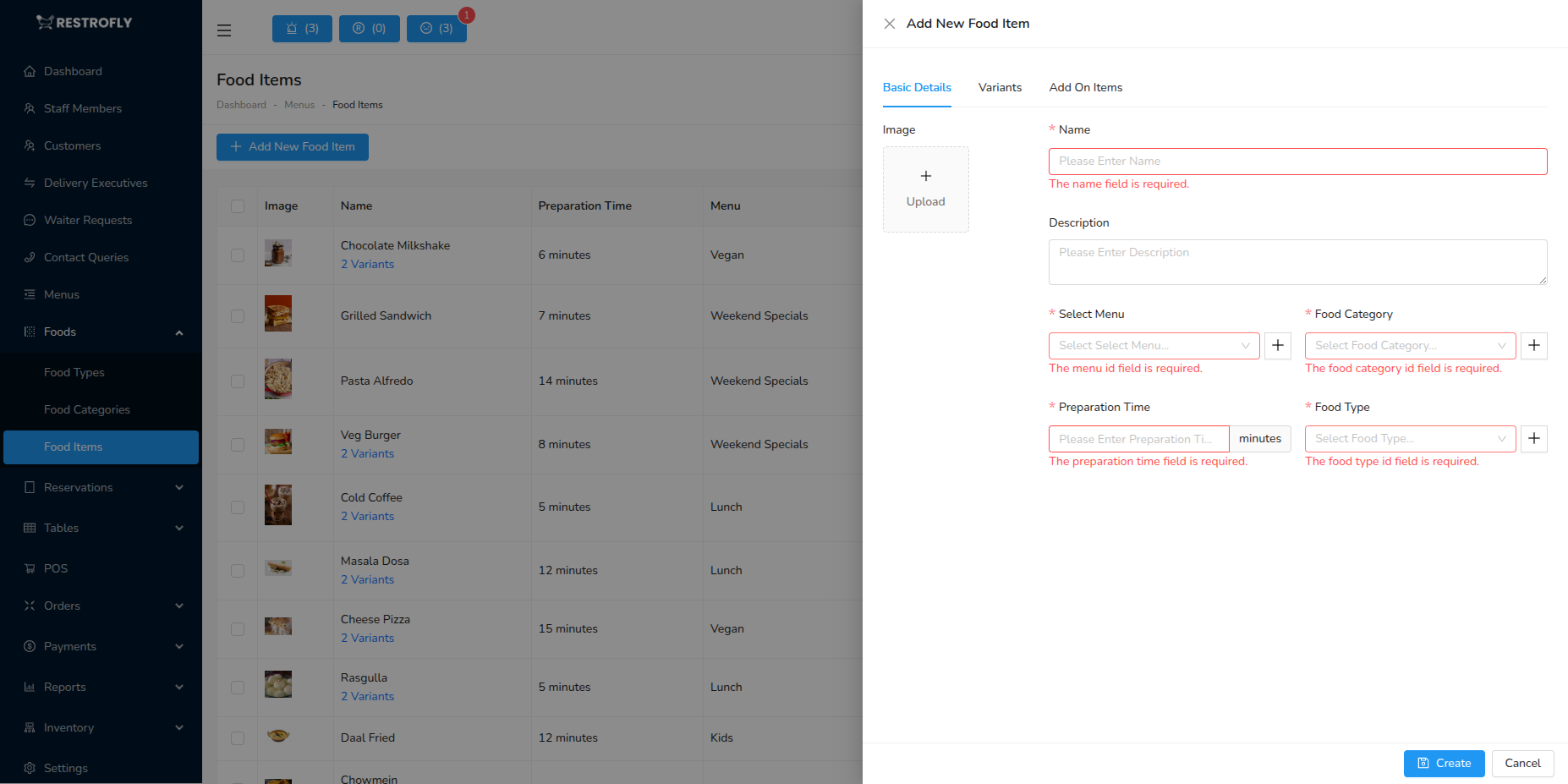Select the Grilled Sandwich row checkbox
Viewport: 1568px width, 784px height.
click(x=238, y=316)
